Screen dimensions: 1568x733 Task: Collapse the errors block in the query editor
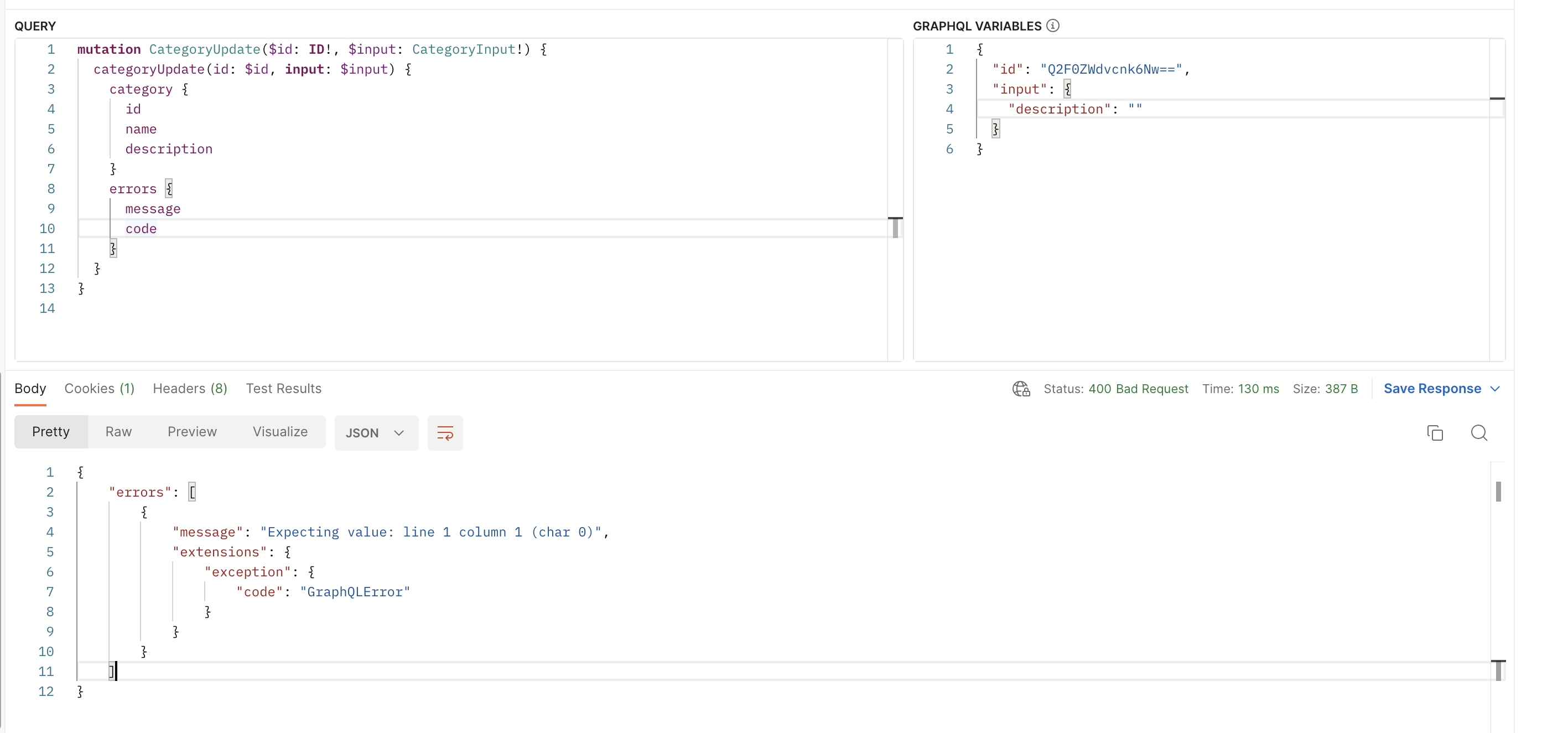[169, 188]
